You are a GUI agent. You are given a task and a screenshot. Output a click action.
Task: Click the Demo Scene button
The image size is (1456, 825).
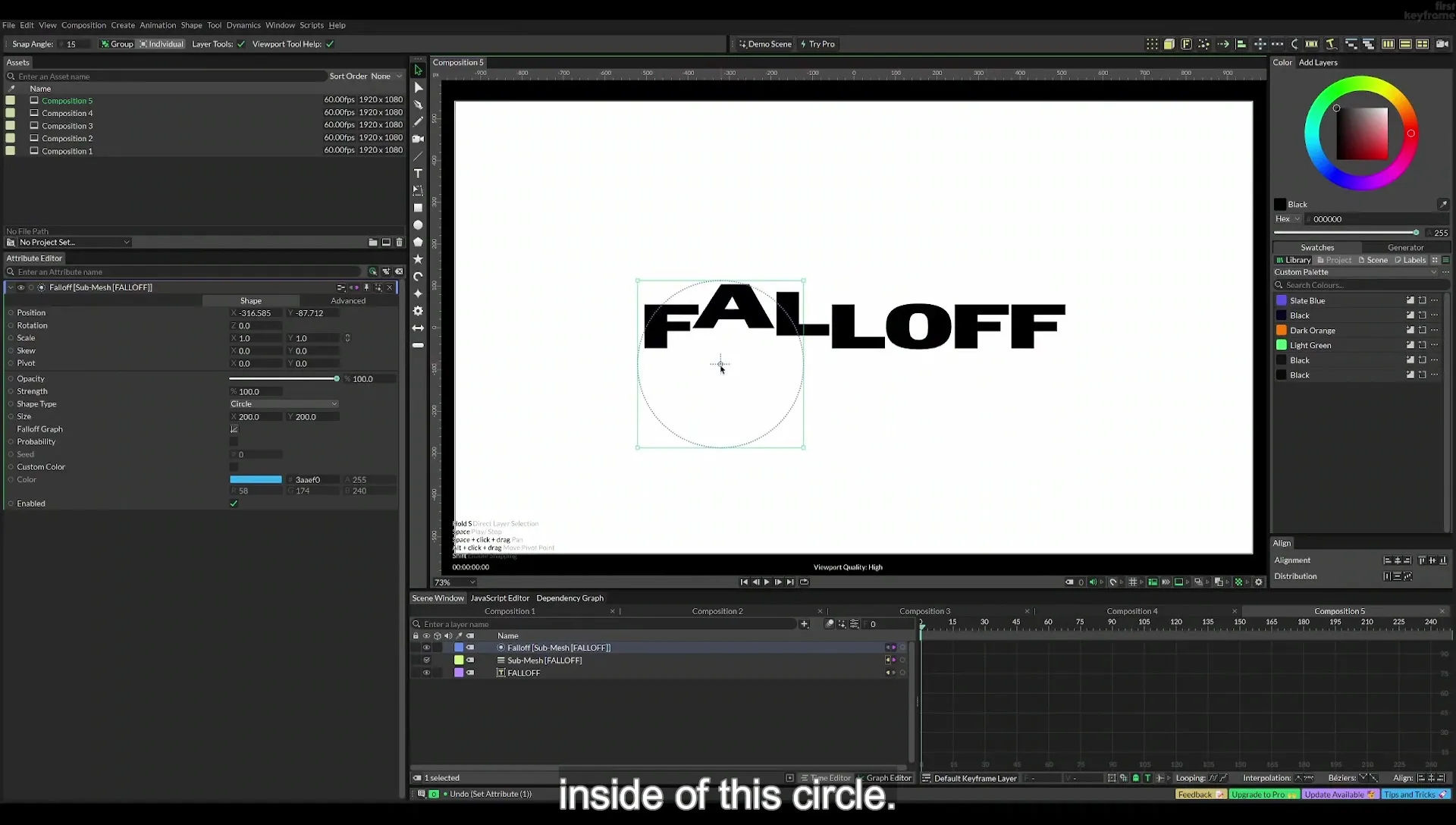coord(765,44)
